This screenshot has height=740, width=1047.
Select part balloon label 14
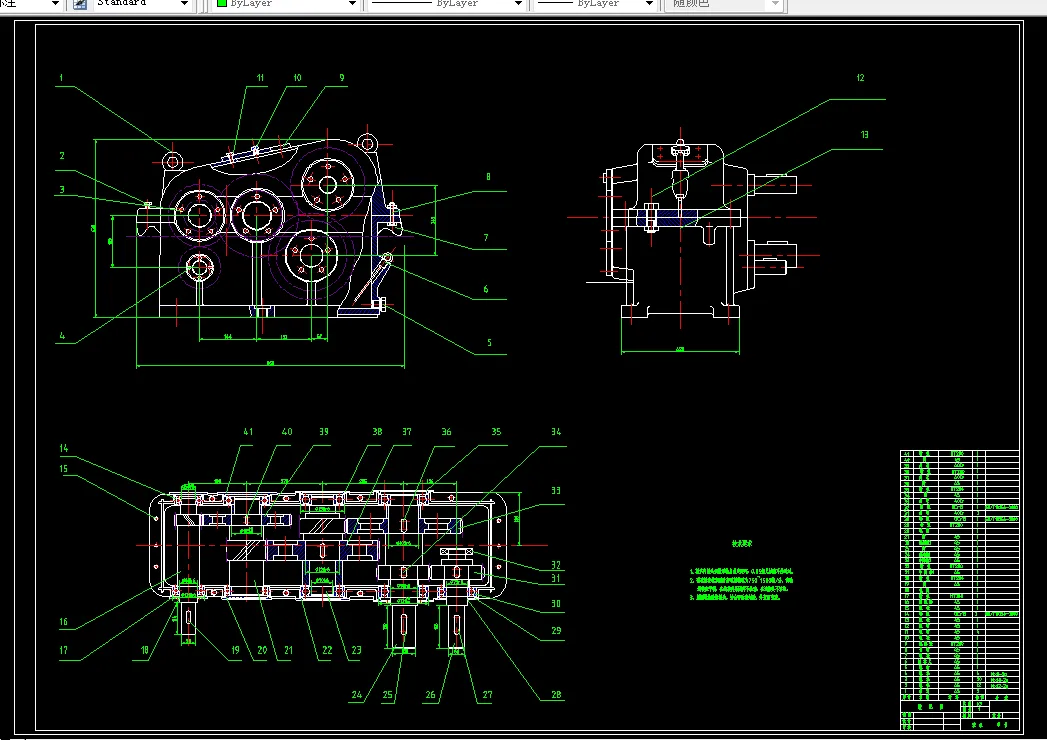63,448
